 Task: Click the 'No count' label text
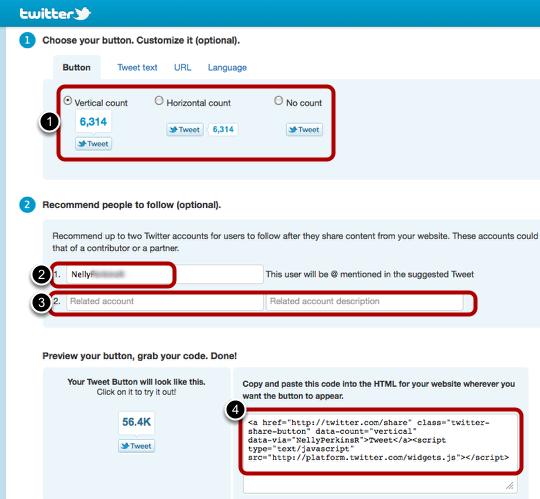(x=304, y=103)
